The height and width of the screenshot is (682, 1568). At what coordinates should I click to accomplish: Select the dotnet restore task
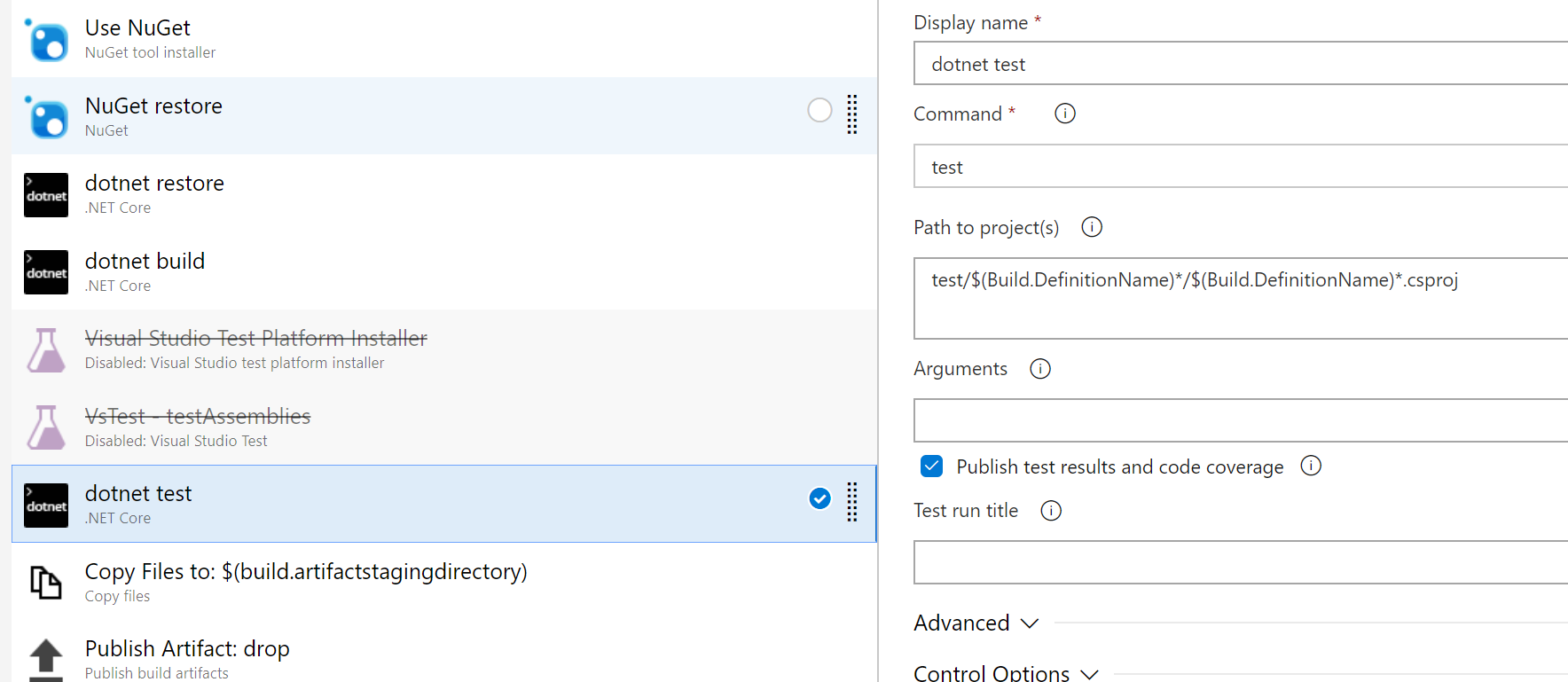point(444,193)
